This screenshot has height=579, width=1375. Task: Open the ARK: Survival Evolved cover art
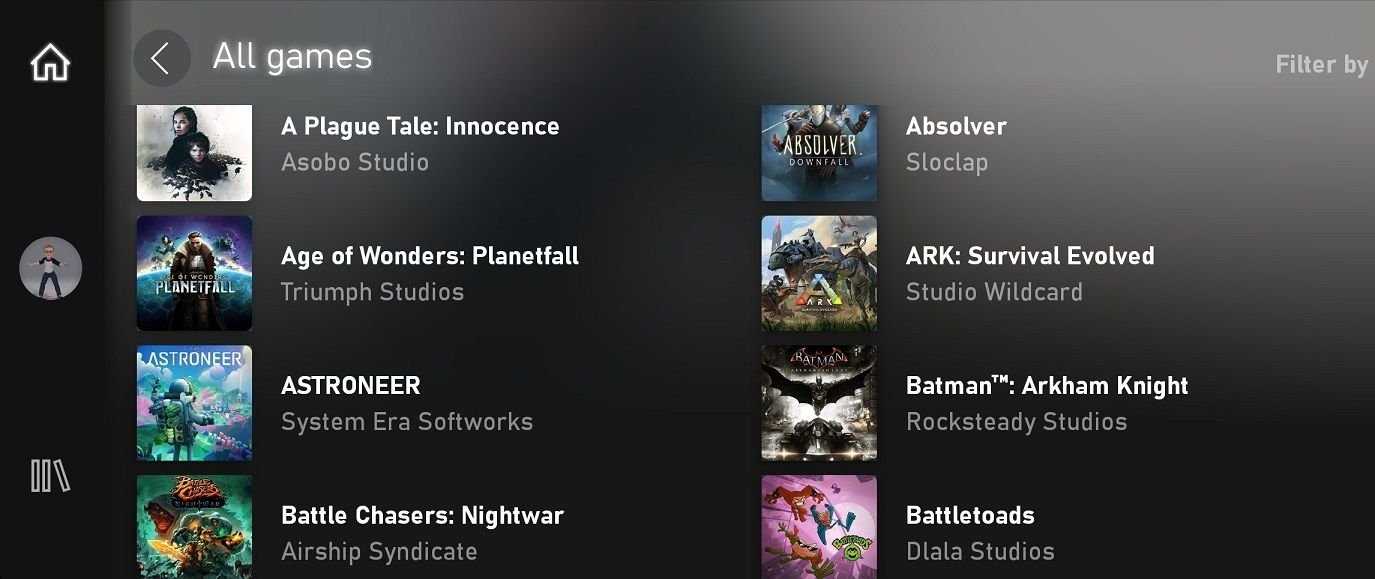tap(819, 273)
